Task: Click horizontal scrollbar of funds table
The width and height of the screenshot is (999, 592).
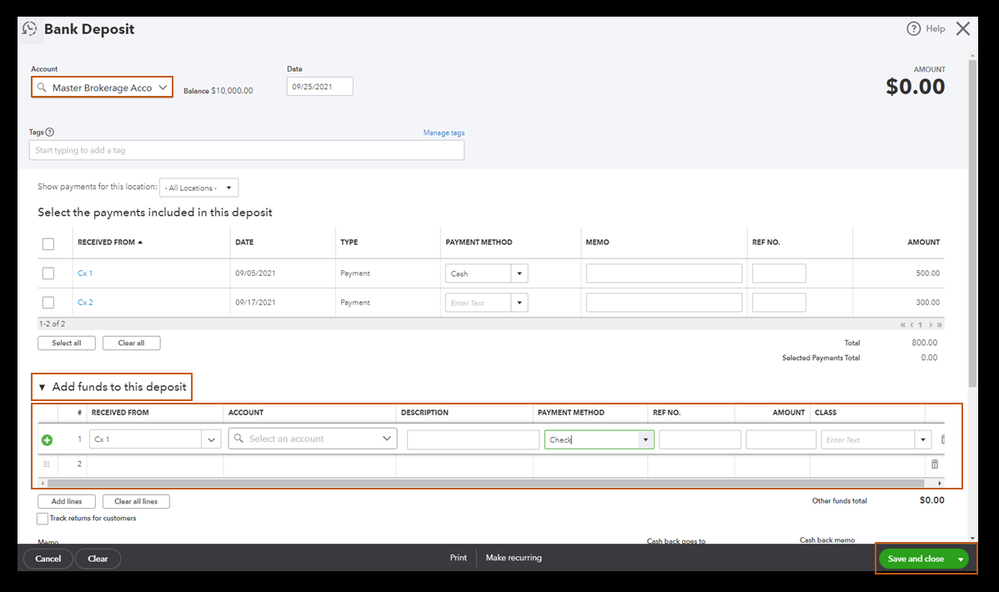Action: click(485, 484)
